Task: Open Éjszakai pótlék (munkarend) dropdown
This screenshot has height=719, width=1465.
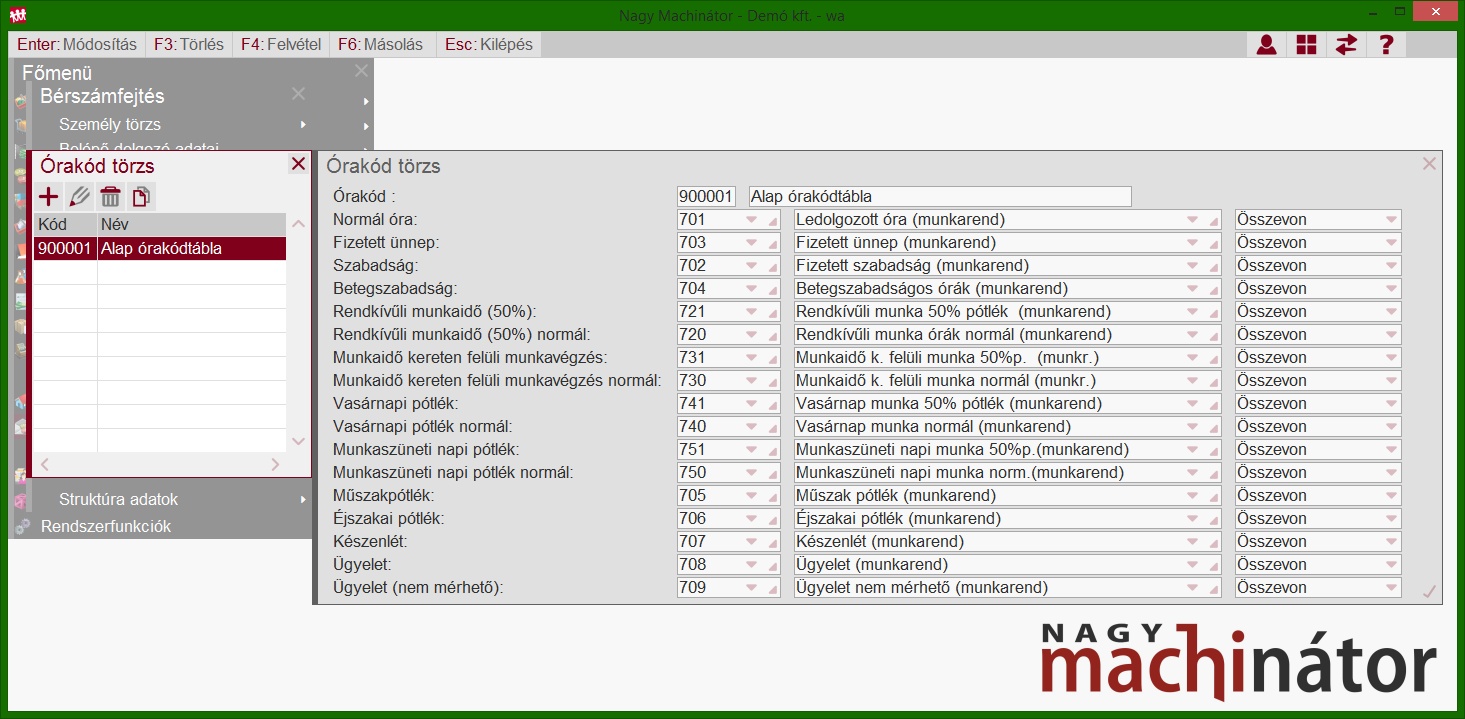Action: click(x=1192, y=518)
